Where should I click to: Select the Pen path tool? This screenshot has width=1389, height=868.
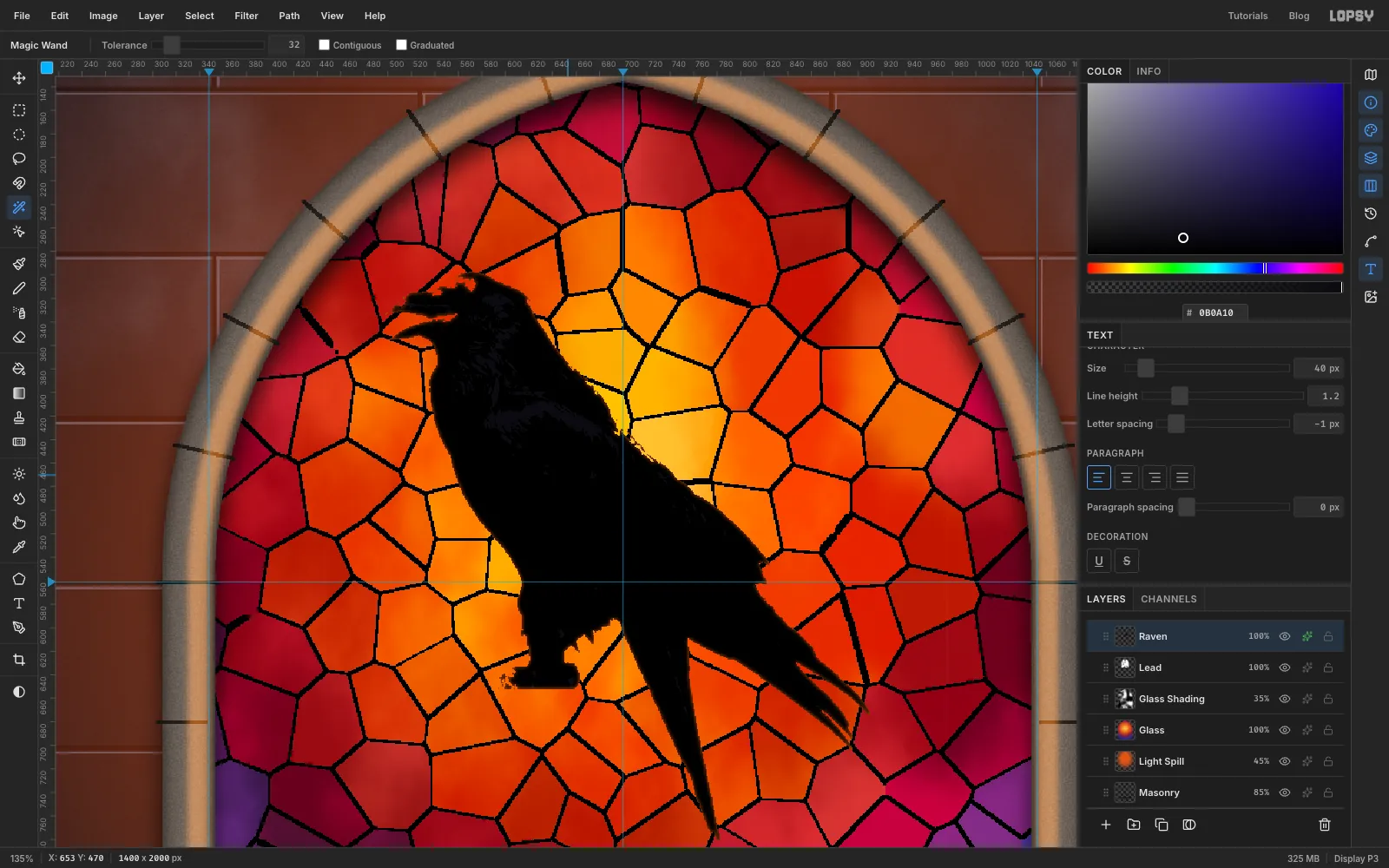point(19,628)
